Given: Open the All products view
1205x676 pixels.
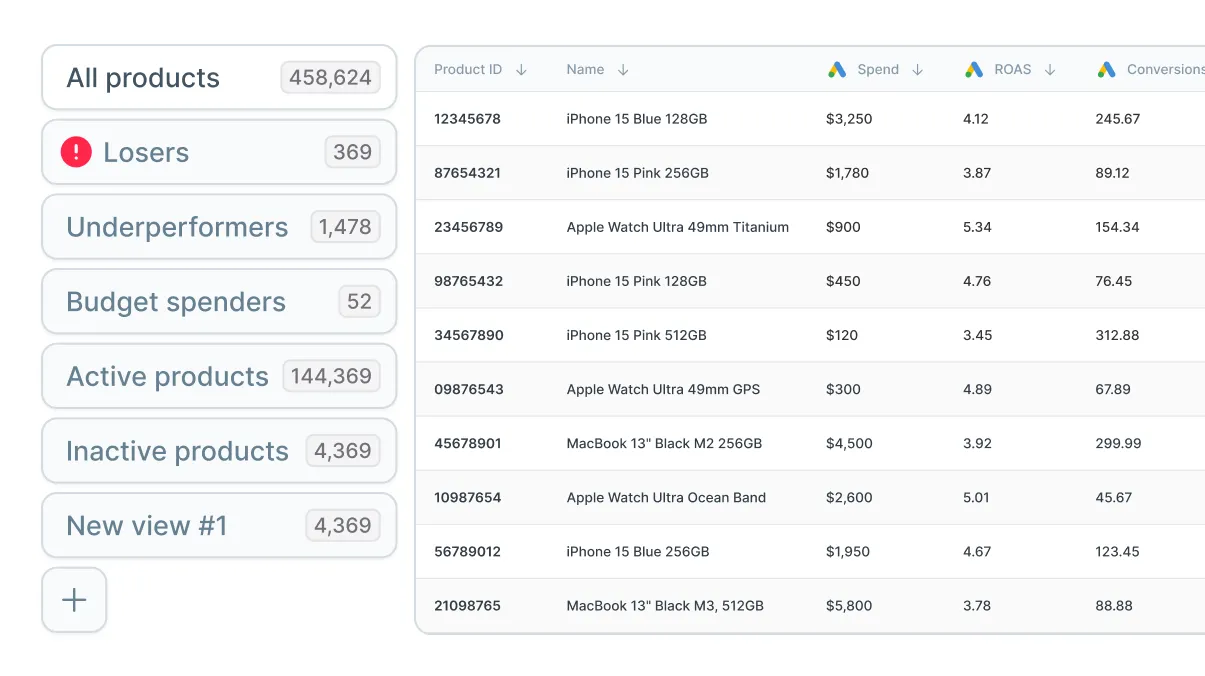Looking at the screenshot, I should pyautogui.click(x=219, y=78).
